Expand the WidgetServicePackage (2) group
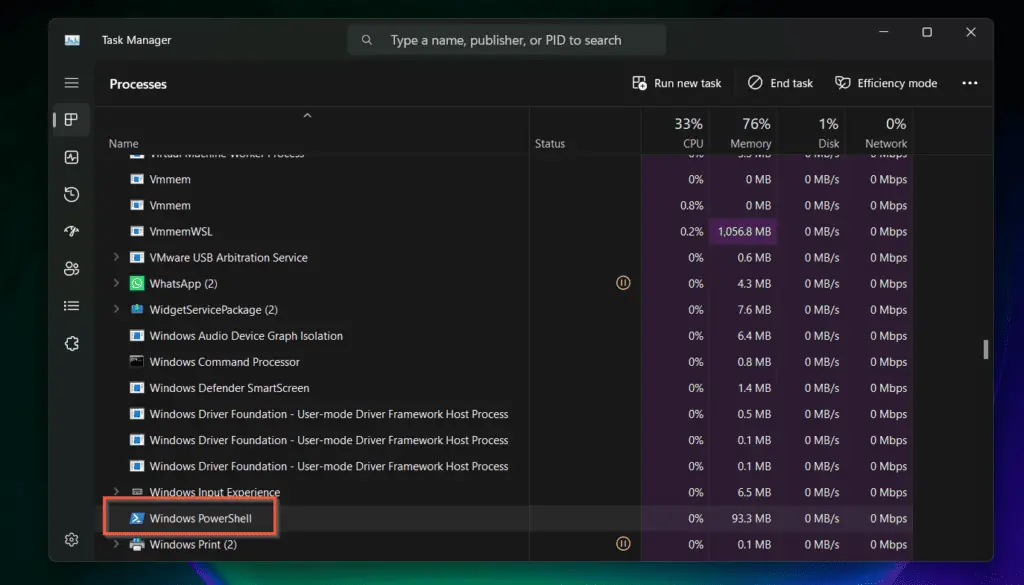The image size is (1024, 585). click(116, 309)
